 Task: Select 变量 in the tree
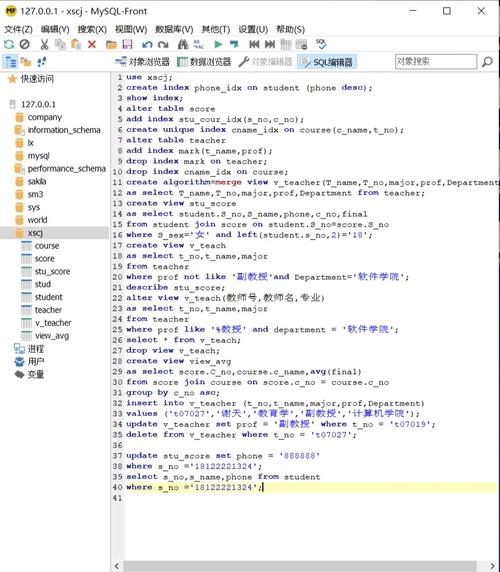click(x=36, y=374)
